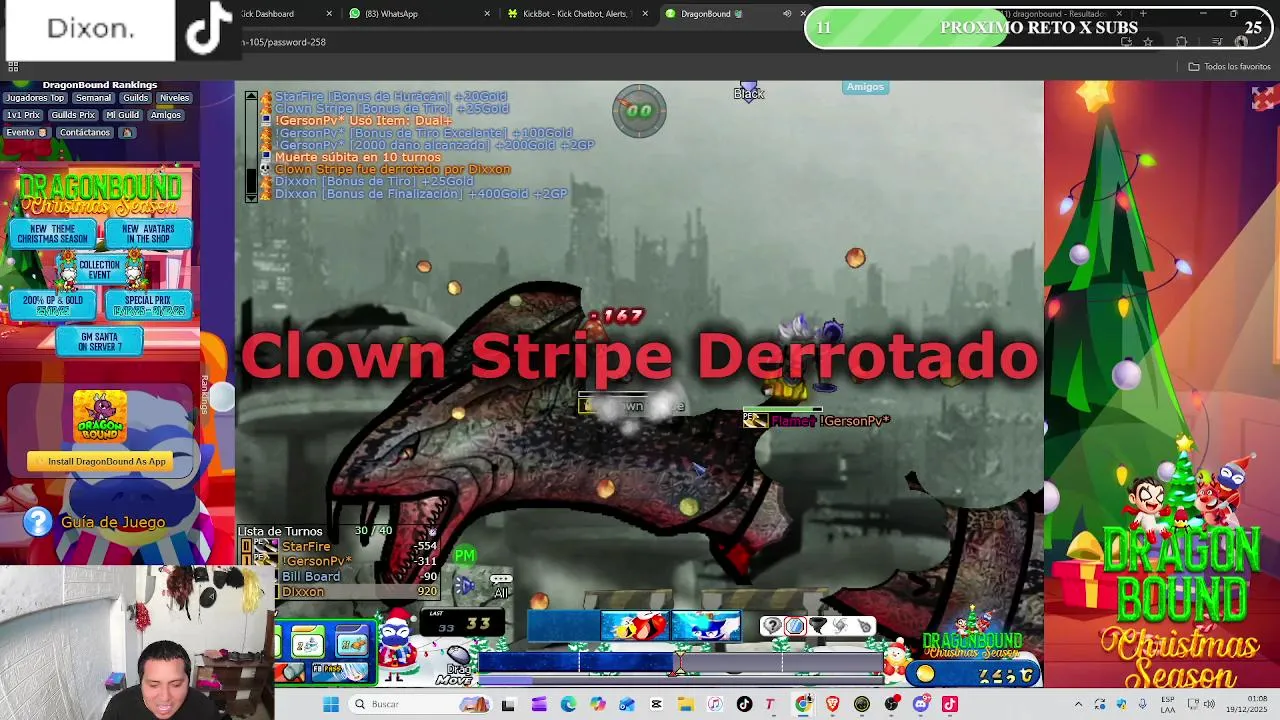Open the Evento button
This screenshot has height=720, width=1280.
[26, 132]
